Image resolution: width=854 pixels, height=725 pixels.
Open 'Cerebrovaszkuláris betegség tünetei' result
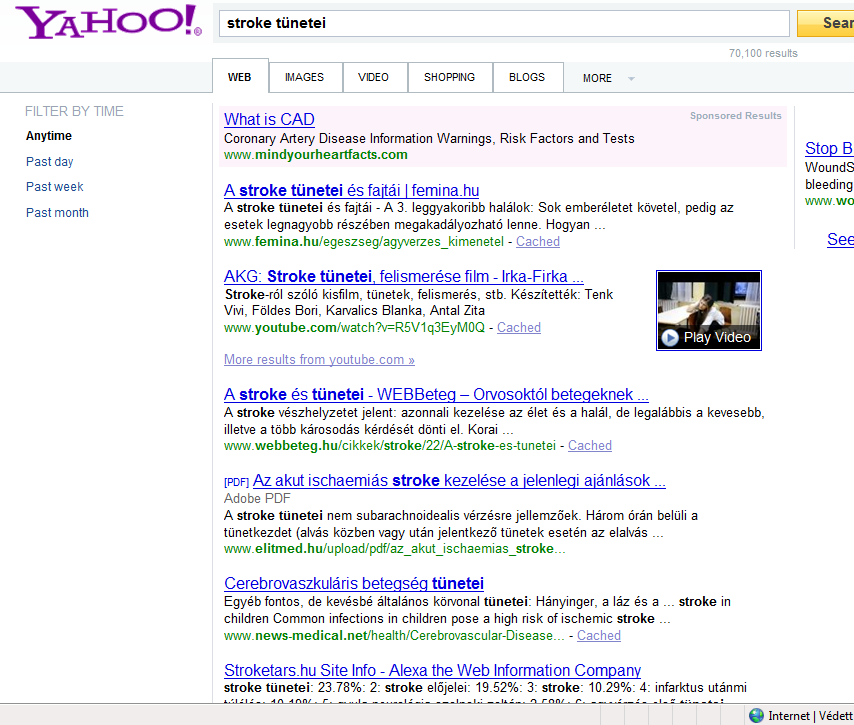(354, 583)
